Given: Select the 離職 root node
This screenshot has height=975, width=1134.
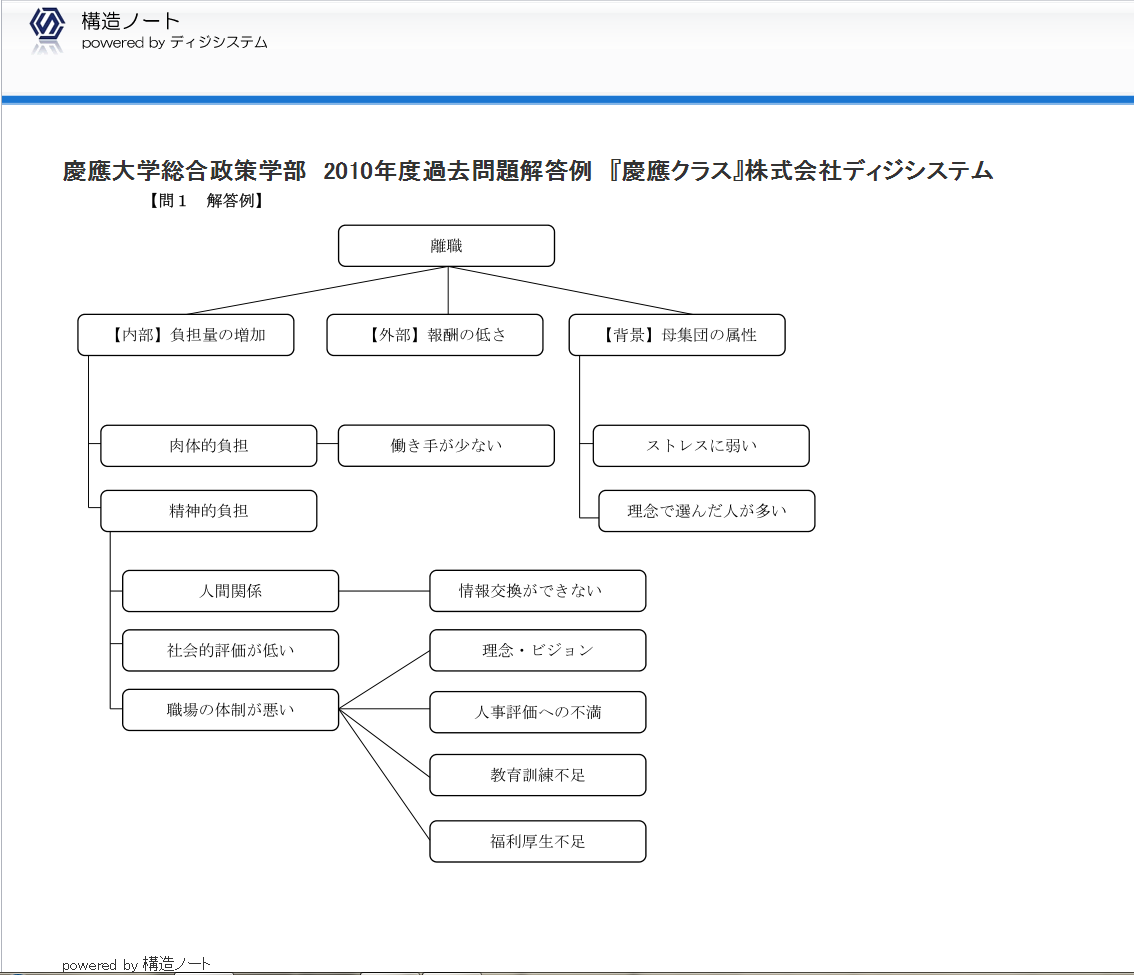Looking at the screenshot, I should (x=446, y=246).
